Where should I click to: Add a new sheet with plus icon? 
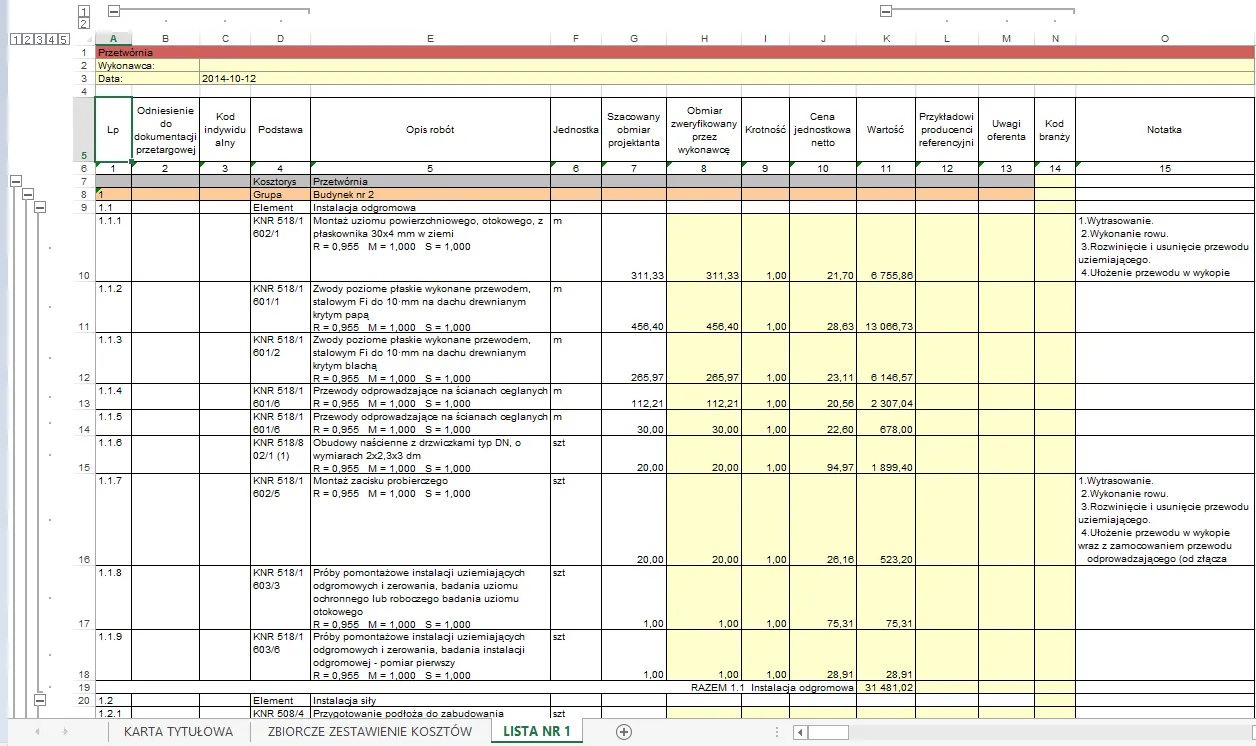point(624,732)
